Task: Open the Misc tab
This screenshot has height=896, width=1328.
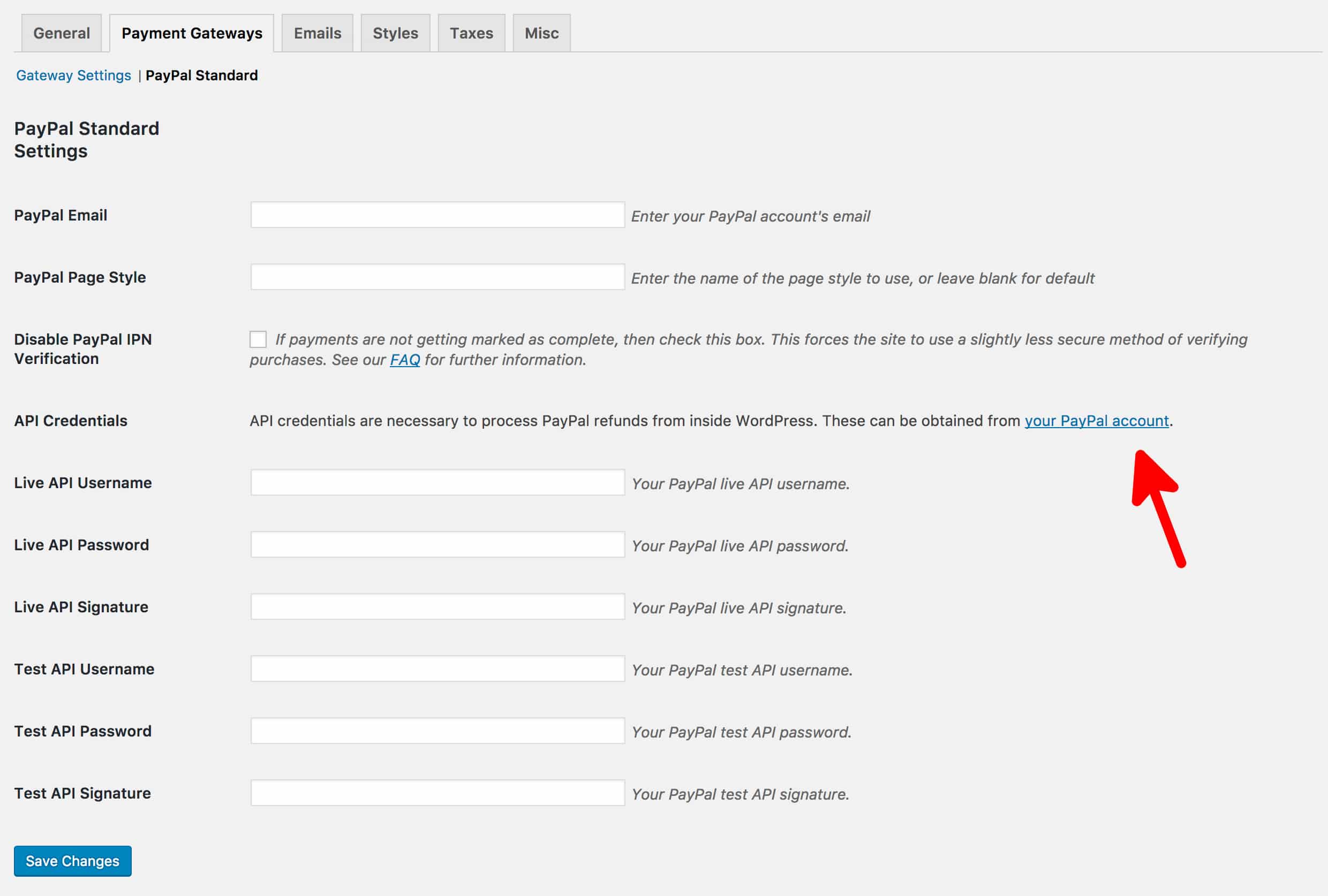Action: (542, 33)
